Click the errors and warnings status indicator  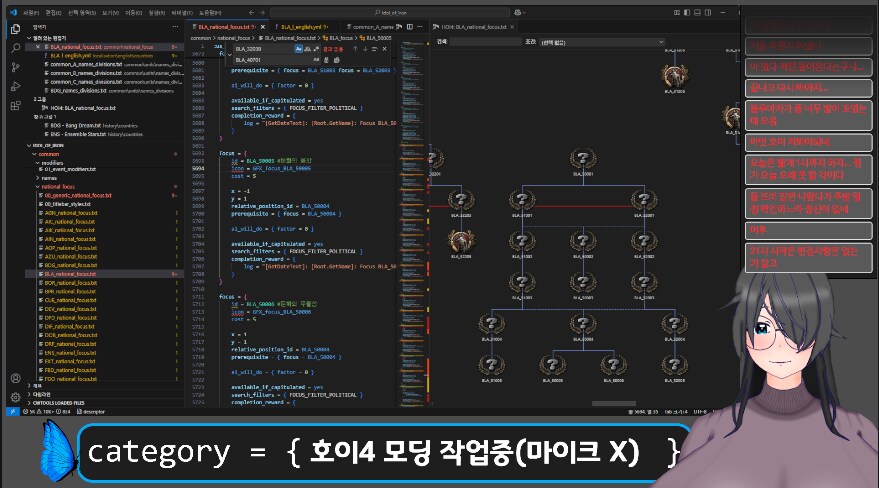[x=44, y=411]
